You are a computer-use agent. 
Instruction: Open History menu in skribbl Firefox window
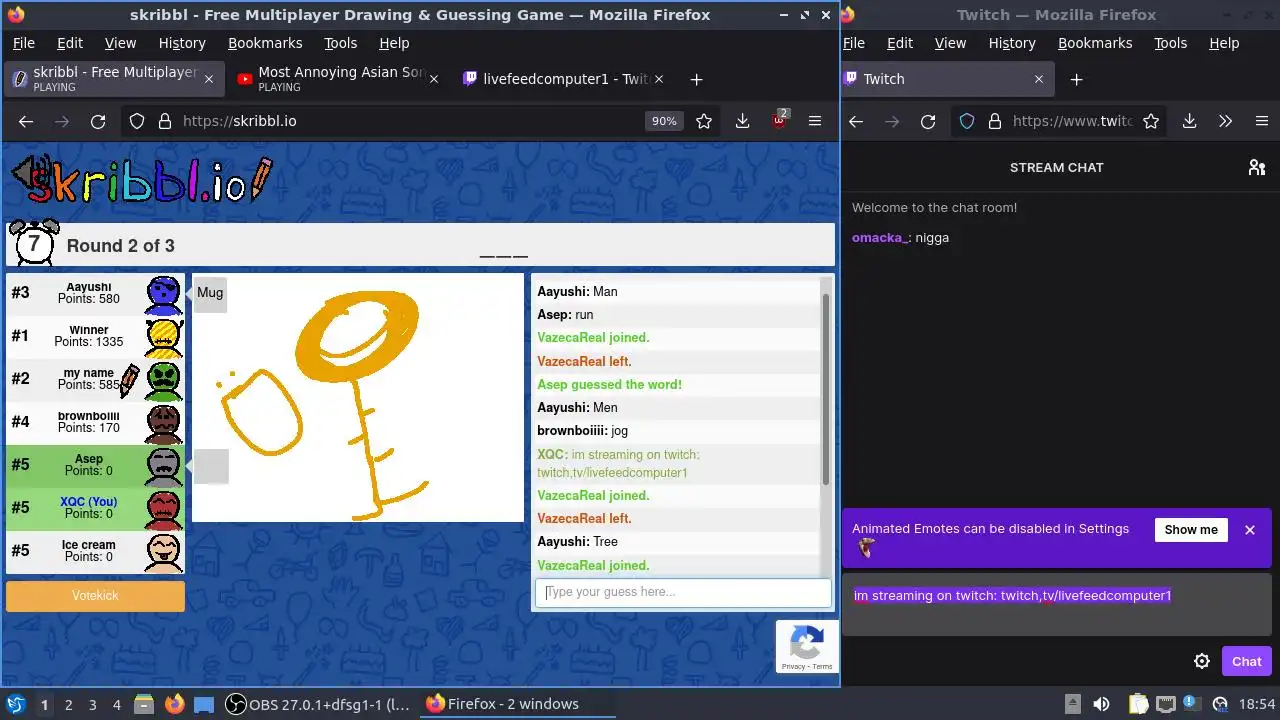pos(182,43)
